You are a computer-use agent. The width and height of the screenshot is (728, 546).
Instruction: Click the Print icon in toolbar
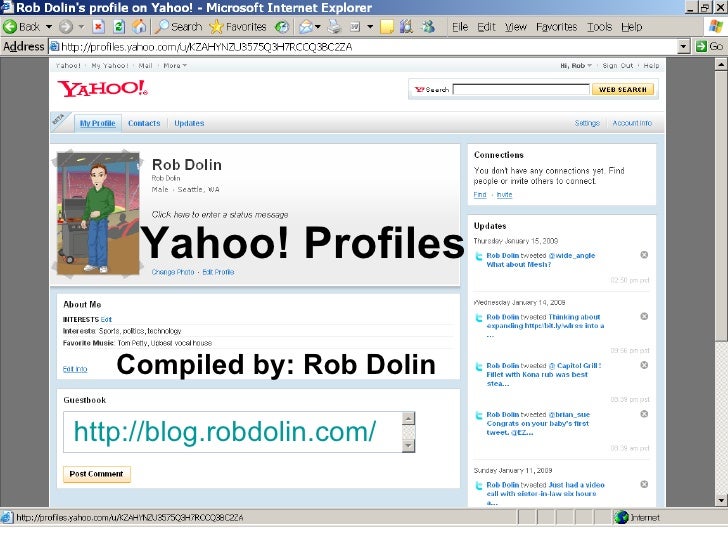(x=334, y=27)
